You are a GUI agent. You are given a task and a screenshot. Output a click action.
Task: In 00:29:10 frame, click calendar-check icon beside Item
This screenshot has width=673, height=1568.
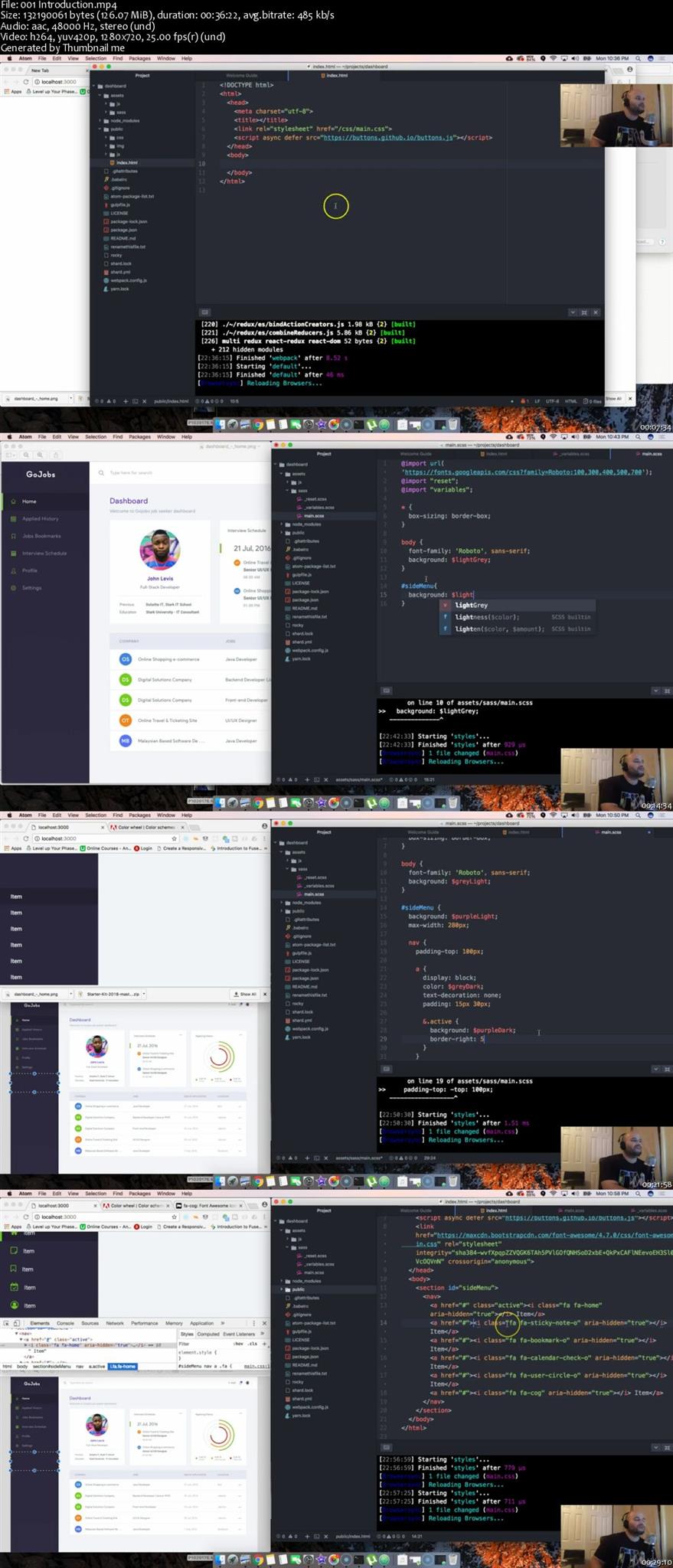15,1287
